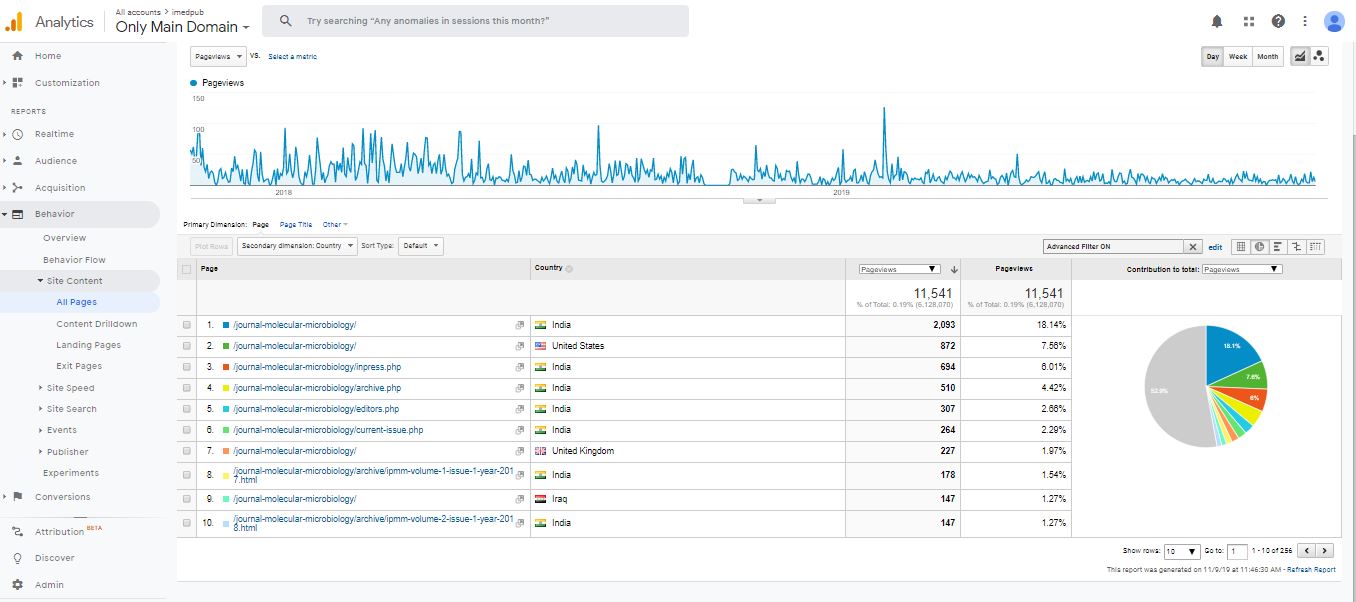Viewport: 1356px width, 602px height.
Task: Open the inpress.php page in new window icon
Action: pyautogui.click(x=519, y=367)
